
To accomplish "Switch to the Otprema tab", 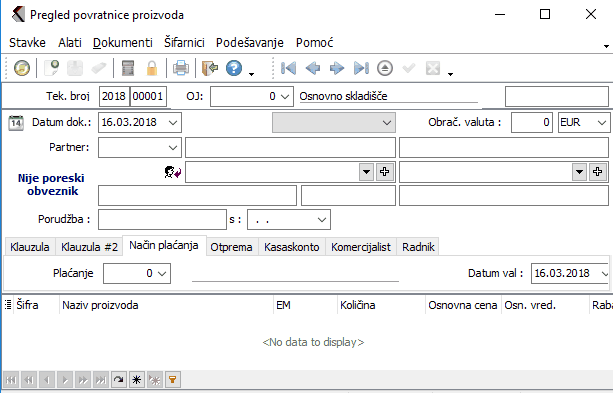I will [231, 247].
